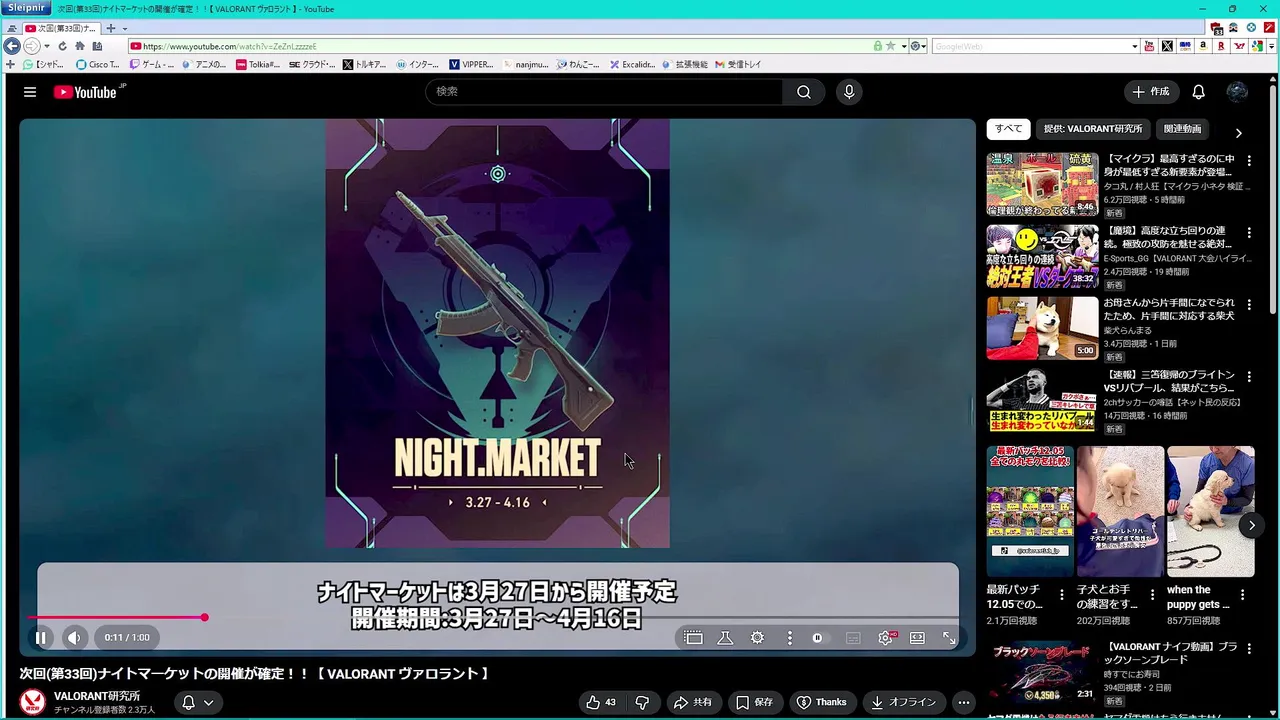
Task: Click the flask experiment icon in player
Action: pyautogui.click(x=725, y=637)
